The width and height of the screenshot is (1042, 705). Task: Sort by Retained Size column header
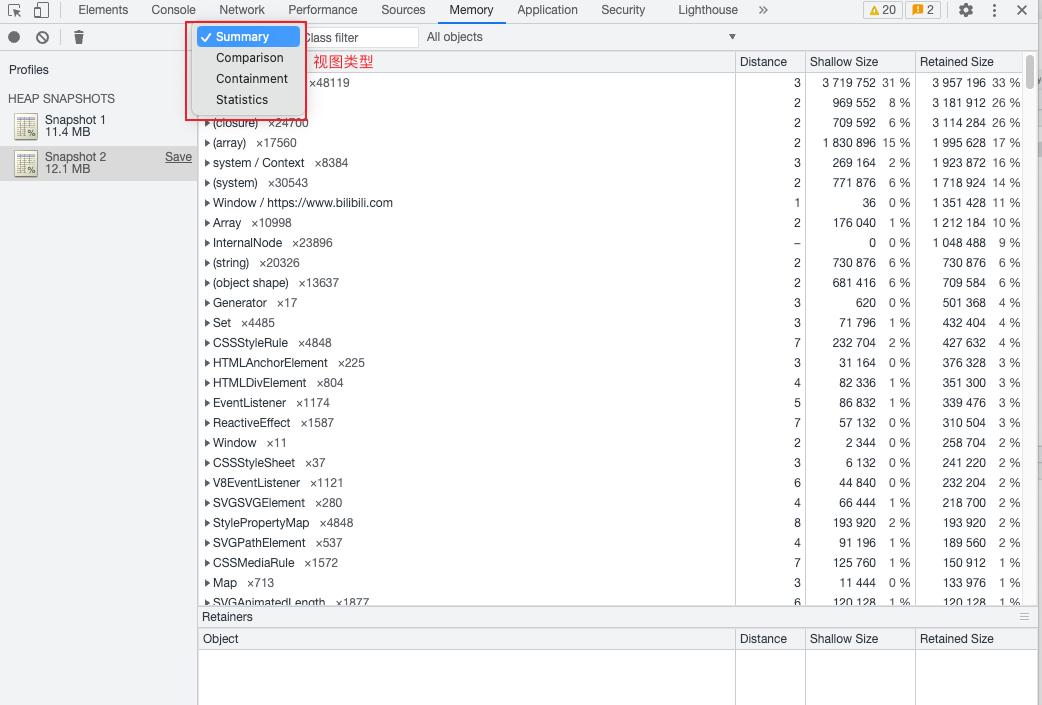coord(956,62)
